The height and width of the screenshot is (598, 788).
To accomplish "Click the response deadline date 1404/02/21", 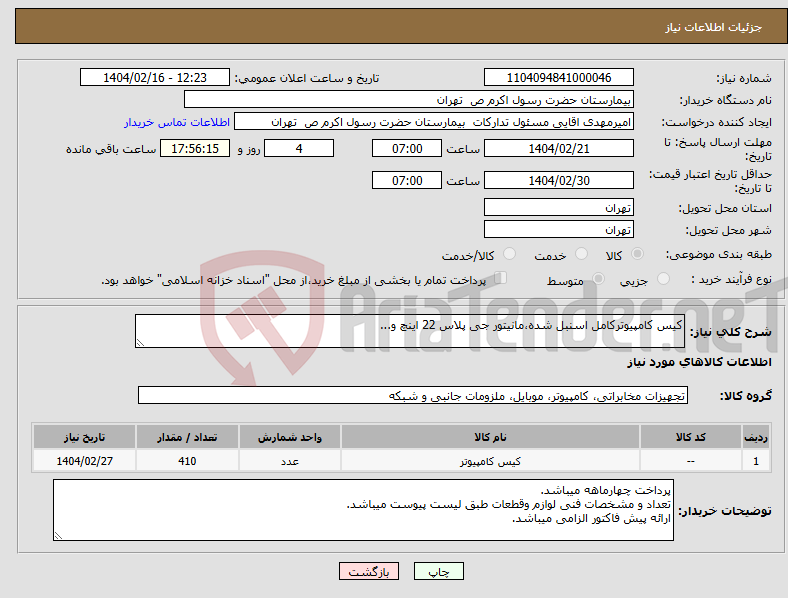I will [558, 149].
